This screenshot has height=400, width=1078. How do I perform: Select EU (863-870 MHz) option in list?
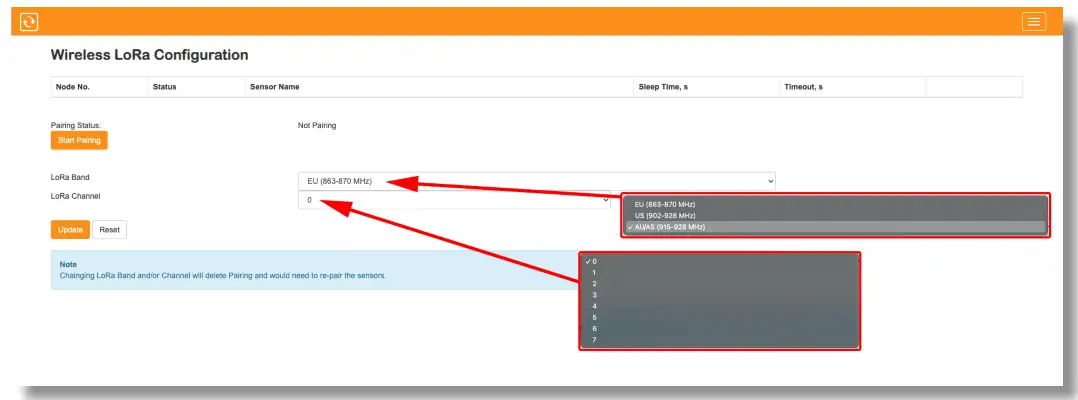835,204
